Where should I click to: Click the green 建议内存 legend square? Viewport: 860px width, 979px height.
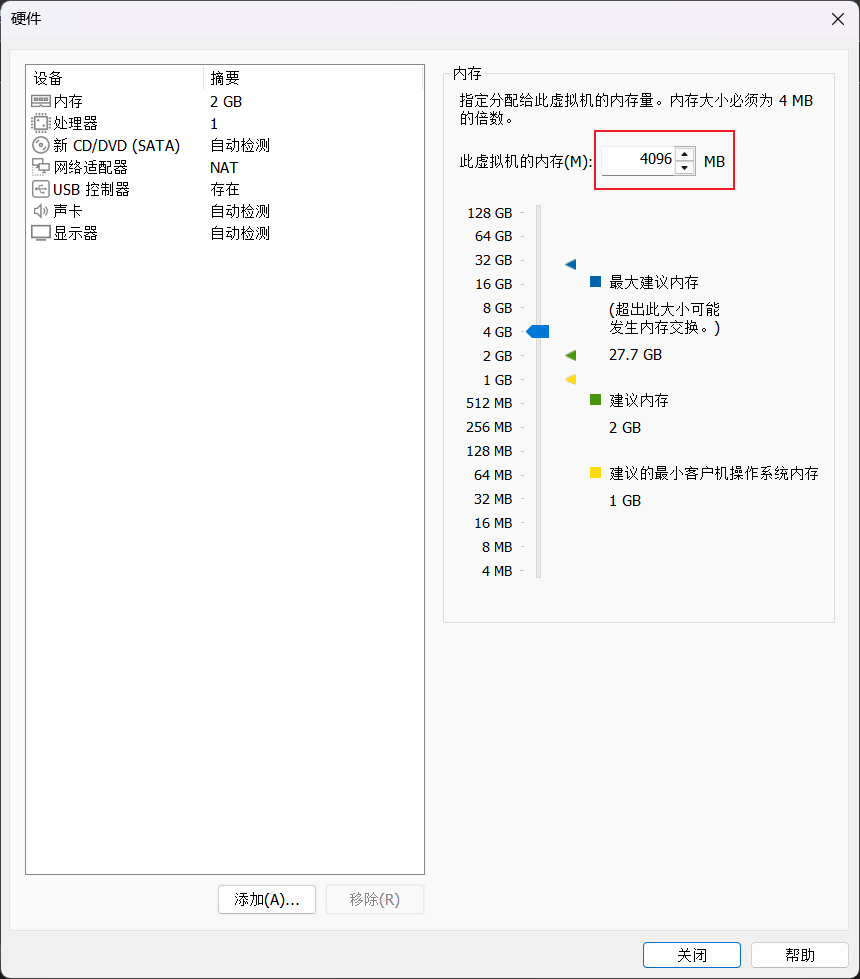(x=596, y=400)
